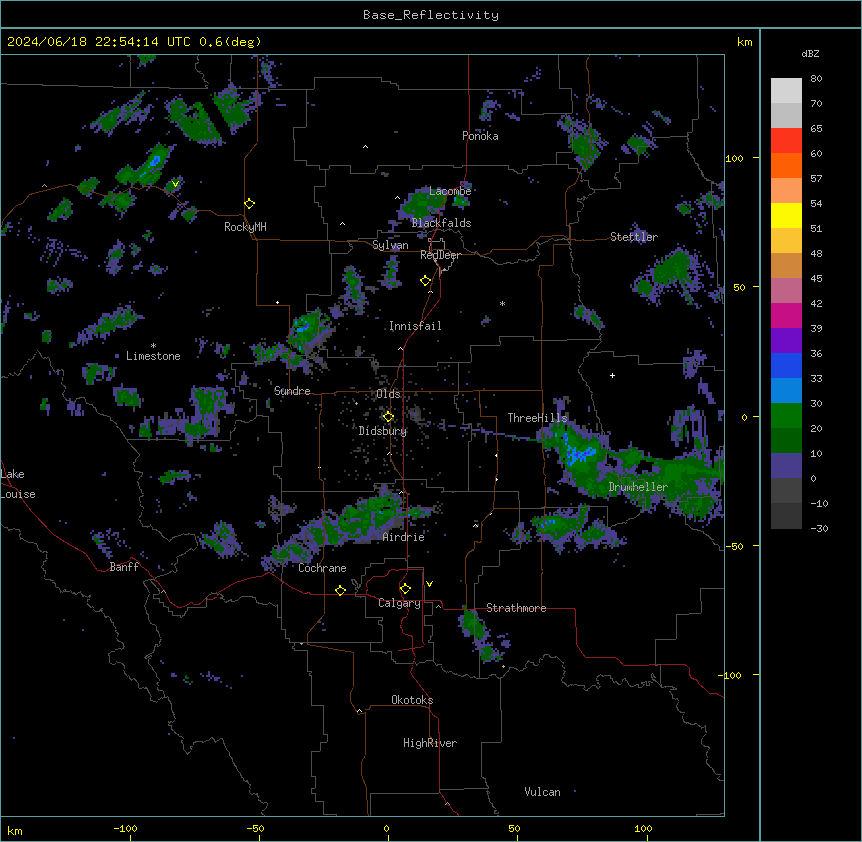Click the magenta swatch in the dBZ scale
Image resolution: width=862 pixels, height=842 pixels.
[786, 315]
